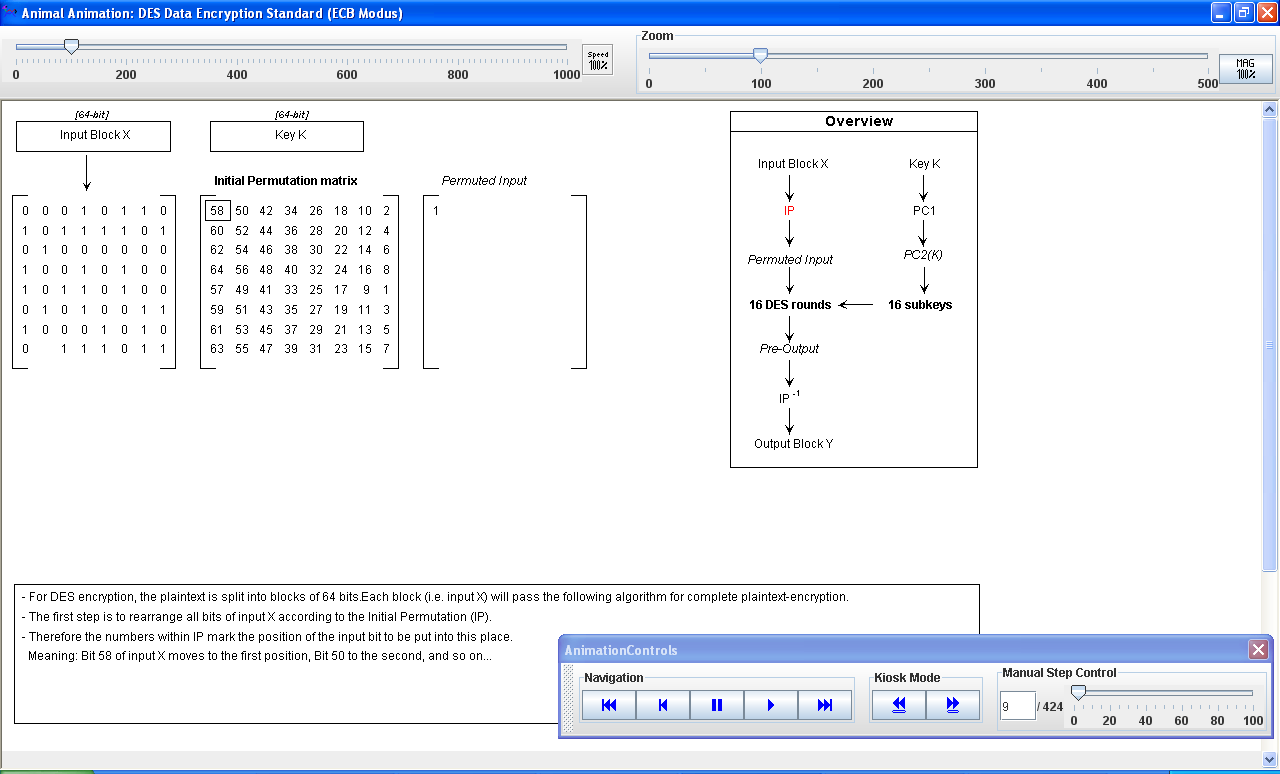Click the Navigation group label

pyautogui.click(x=614, y=678)
